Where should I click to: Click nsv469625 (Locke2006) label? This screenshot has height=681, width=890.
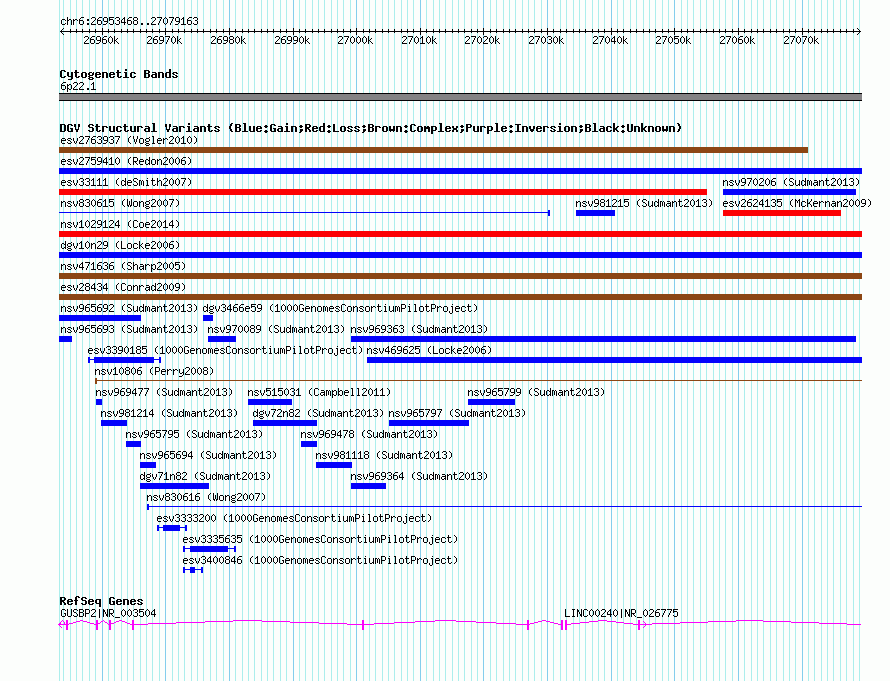click(x=429, y=350)
